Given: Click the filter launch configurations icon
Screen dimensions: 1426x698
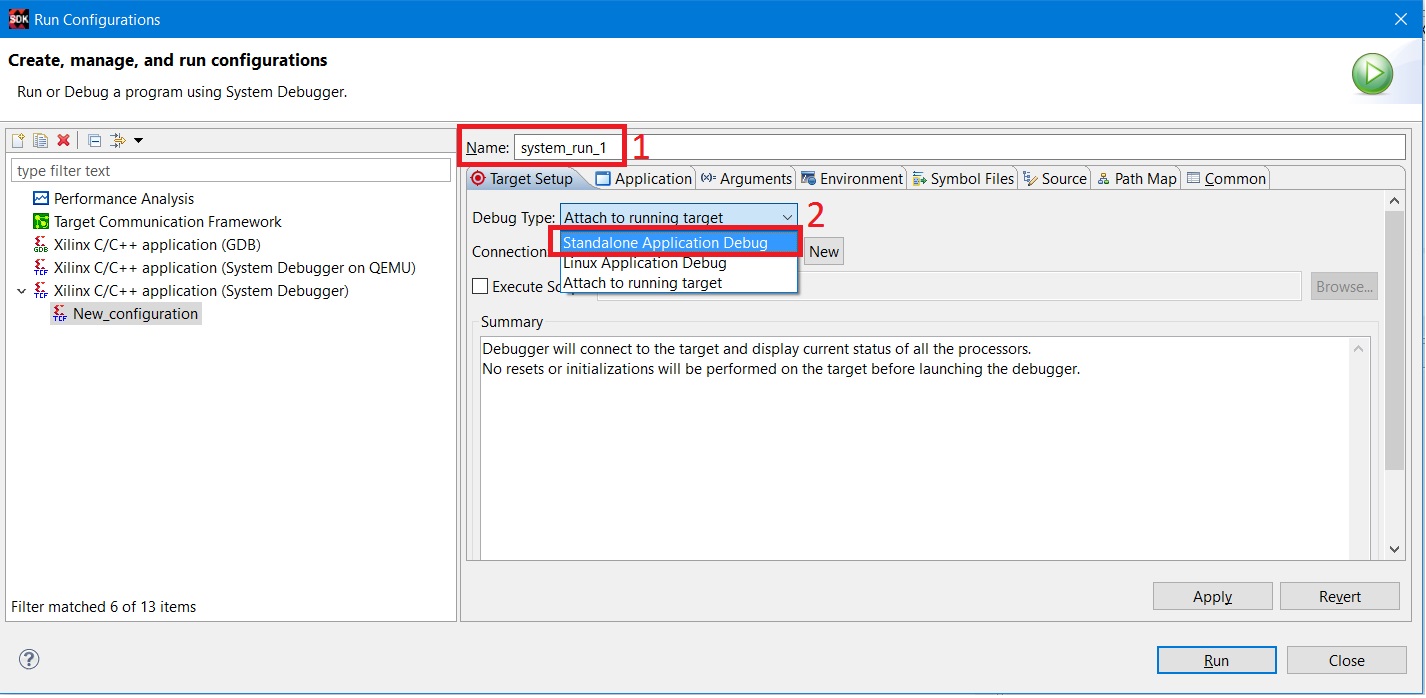Looking at the screenshot, I should [117, 140].
